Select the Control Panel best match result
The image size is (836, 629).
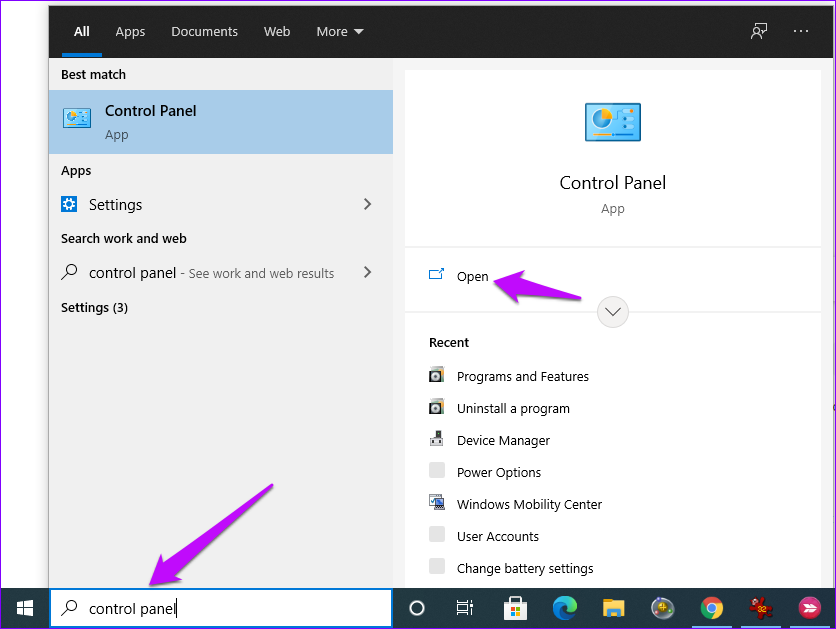click(221, 122)
